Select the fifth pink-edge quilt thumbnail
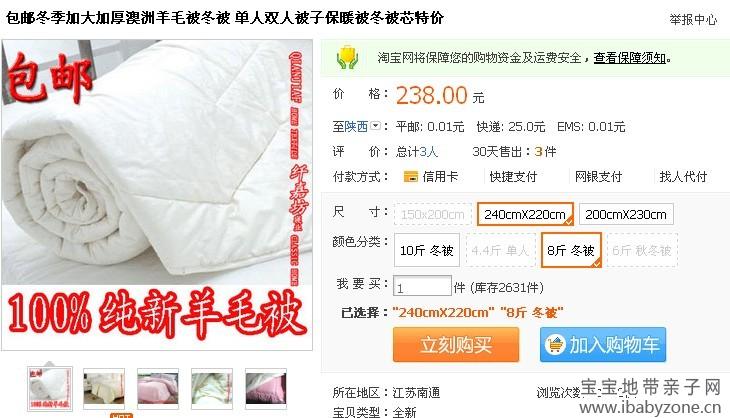730x418 pixels. pyautogui.click(x=266, y=389)
